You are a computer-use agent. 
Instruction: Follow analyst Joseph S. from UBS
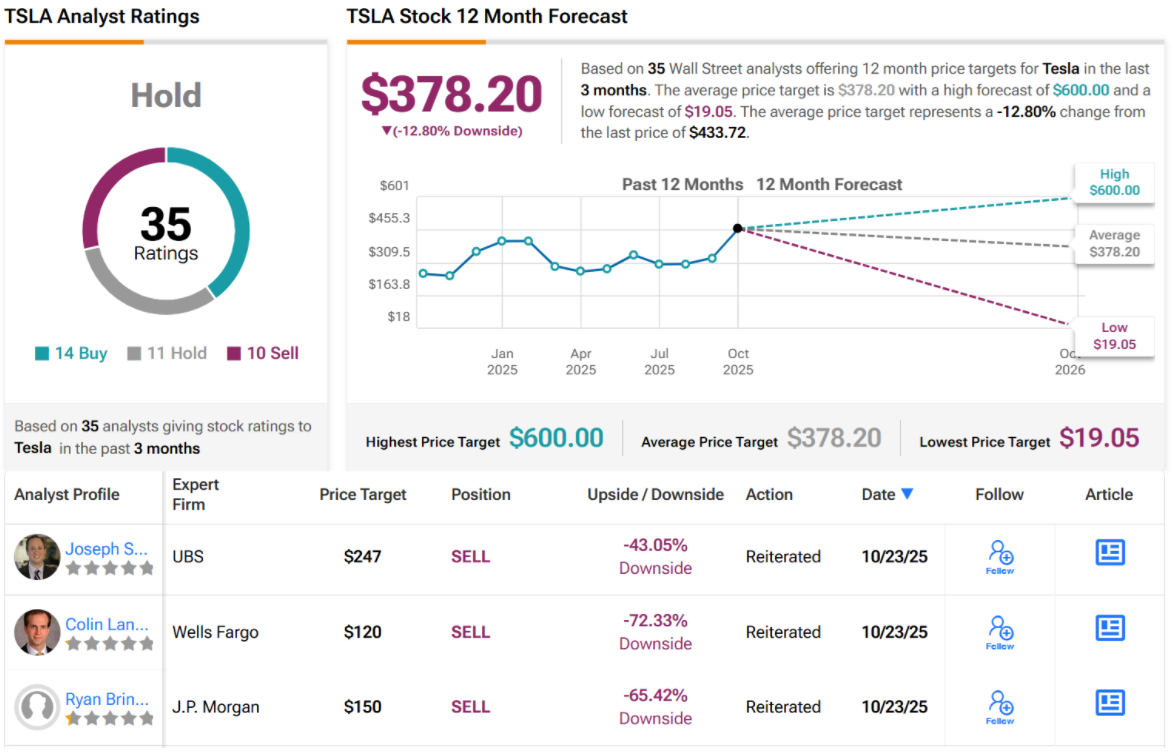(x=1000, y=556)
